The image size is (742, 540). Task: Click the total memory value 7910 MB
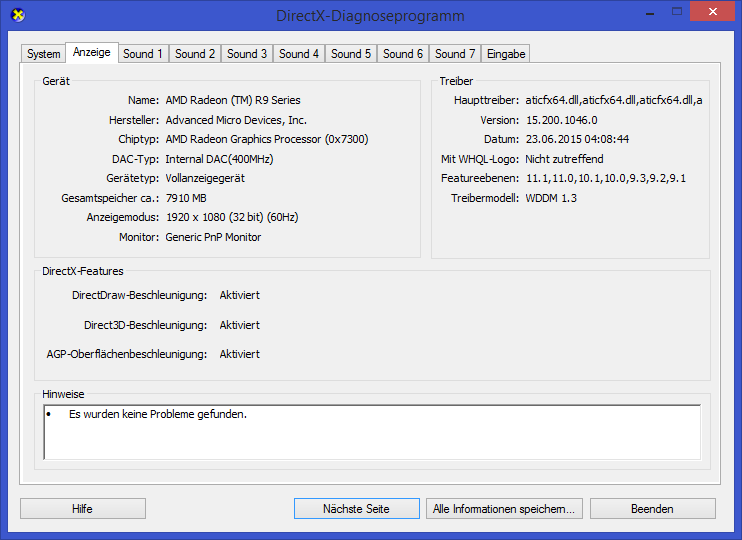click(186, 198)
